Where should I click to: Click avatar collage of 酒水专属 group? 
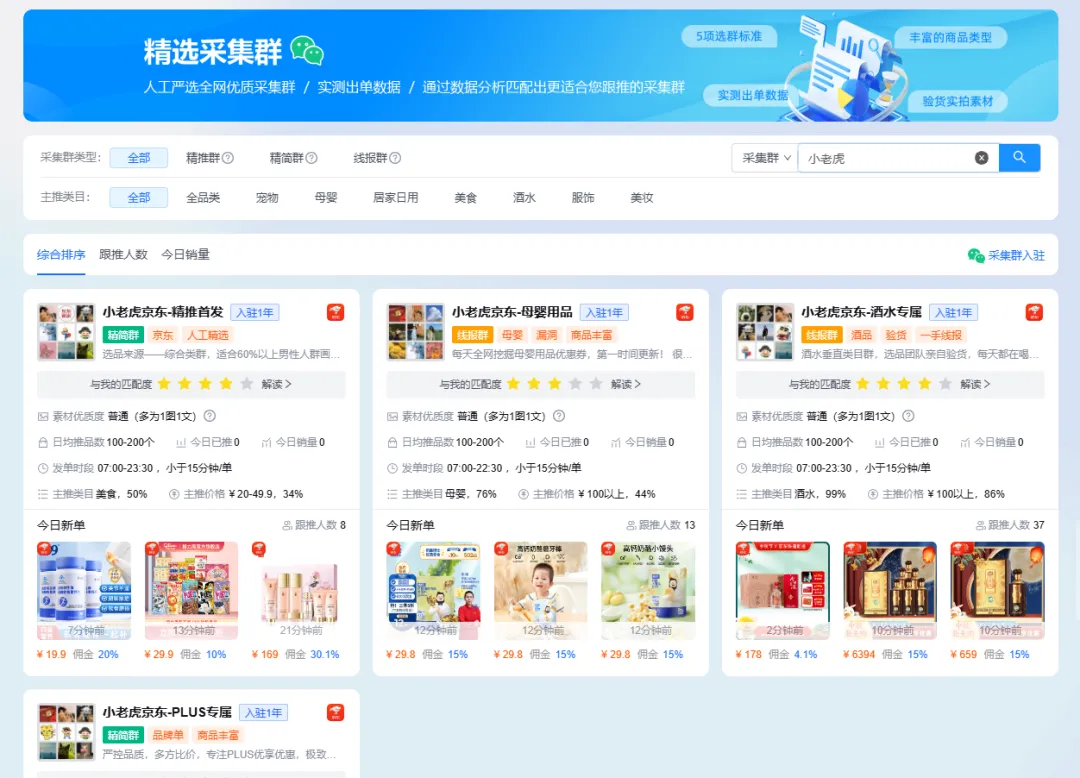765,332
